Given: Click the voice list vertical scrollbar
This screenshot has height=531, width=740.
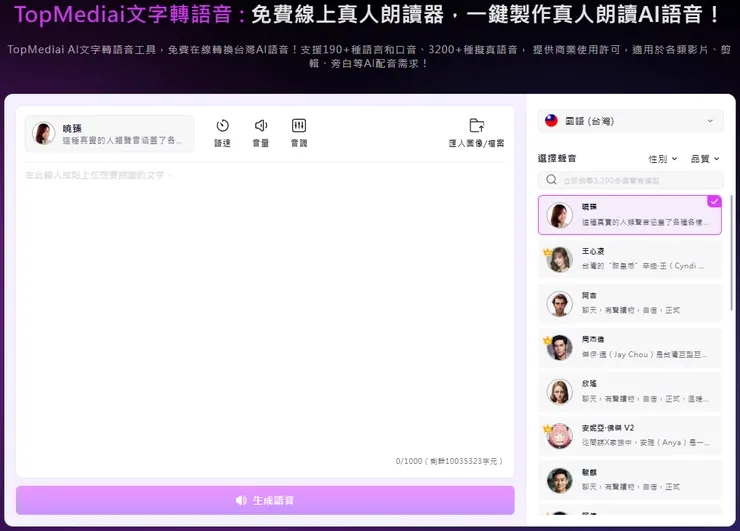Looking at the screenshot, I should click(x=732, y=253).
